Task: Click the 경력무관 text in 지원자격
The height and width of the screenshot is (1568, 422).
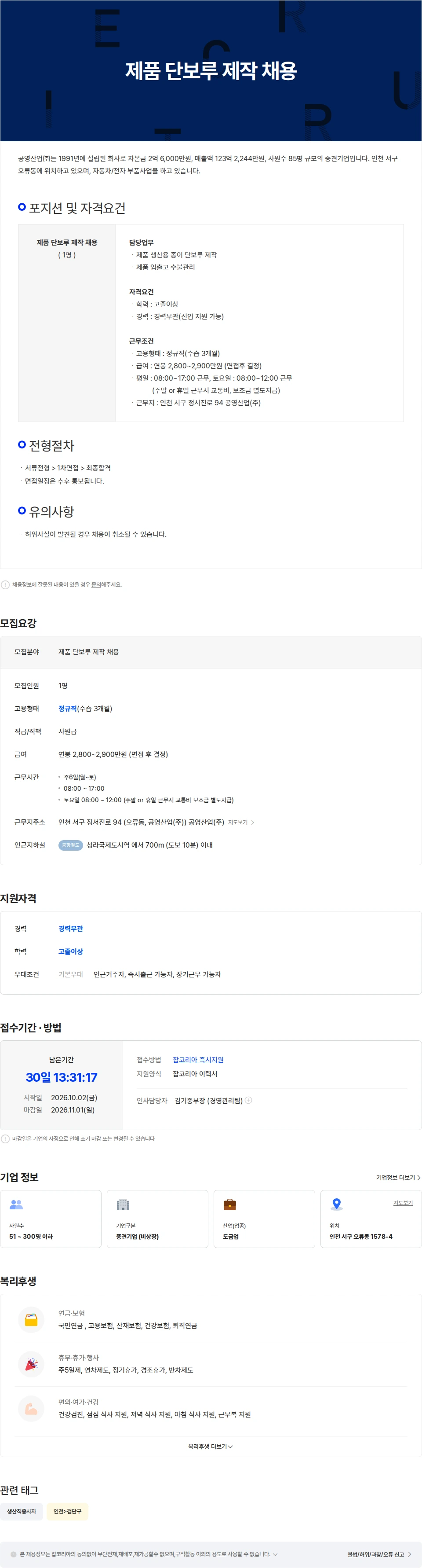Action: pyautogui.click(x=70, y=928)
